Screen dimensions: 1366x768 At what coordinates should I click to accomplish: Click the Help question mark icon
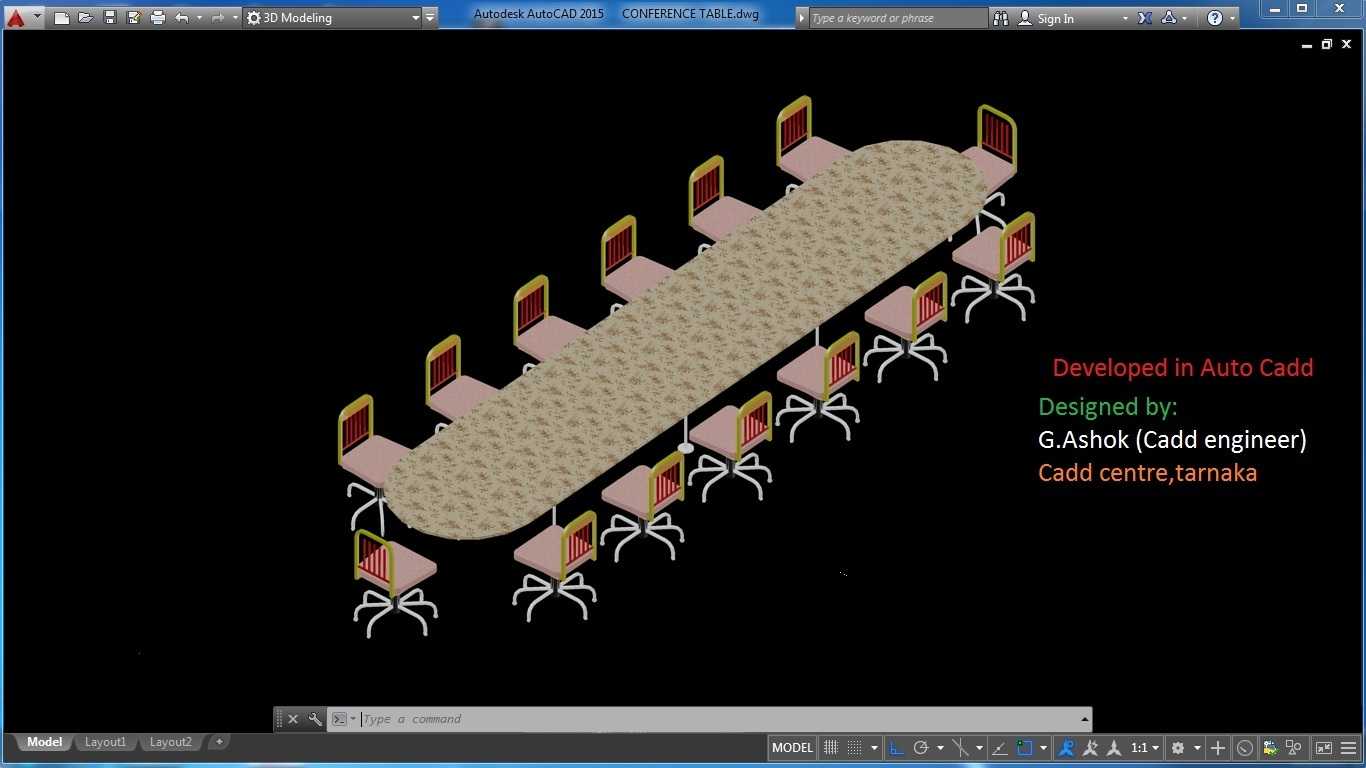[x=1214, y=18]
